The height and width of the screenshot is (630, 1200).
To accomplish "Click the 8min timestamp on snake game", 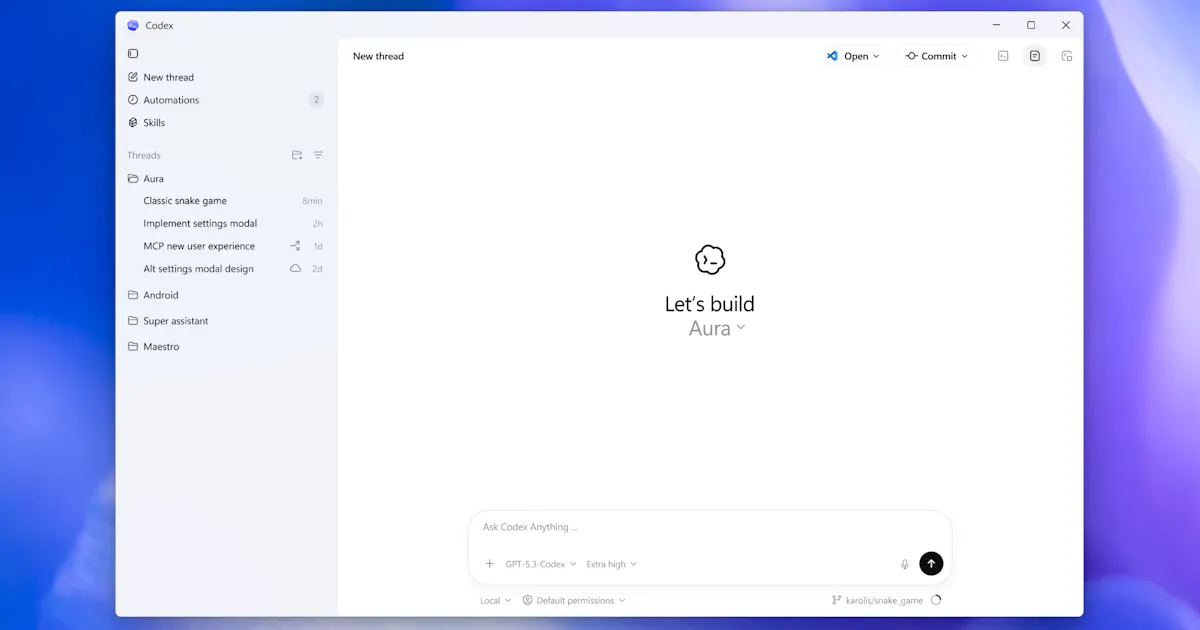I will pos(312,201).
